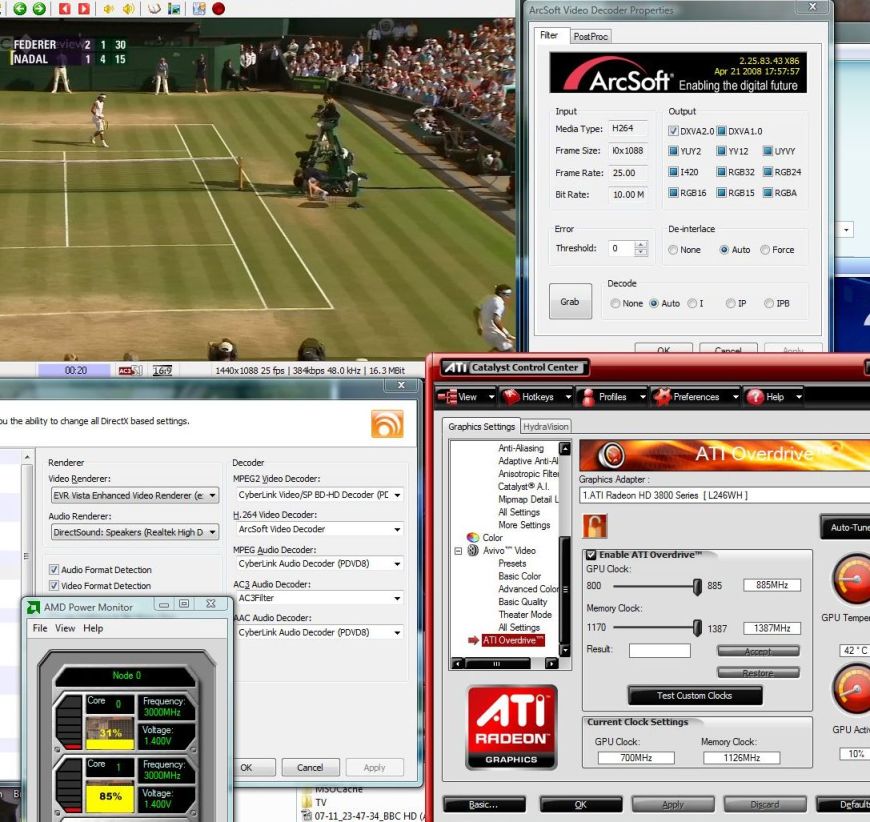The width and height of the screenshot is (870, 822).
Task: Click the Cancel button in DirectX settings dialog
Action: click(310, 768)
